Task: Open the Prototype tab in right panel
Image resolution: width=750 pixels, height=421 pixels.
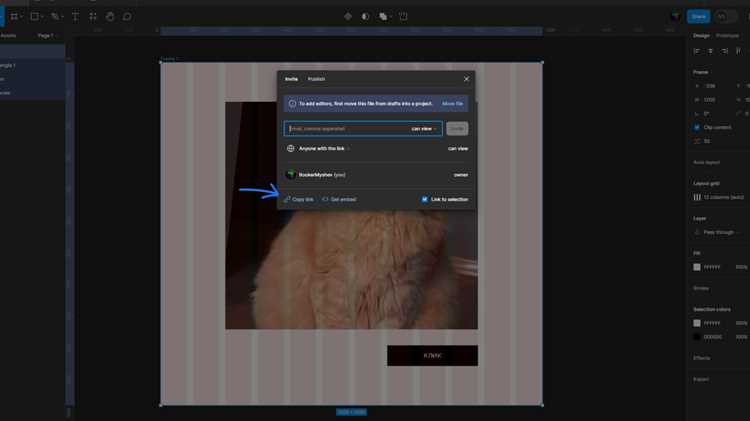Action: pos(727,36)
